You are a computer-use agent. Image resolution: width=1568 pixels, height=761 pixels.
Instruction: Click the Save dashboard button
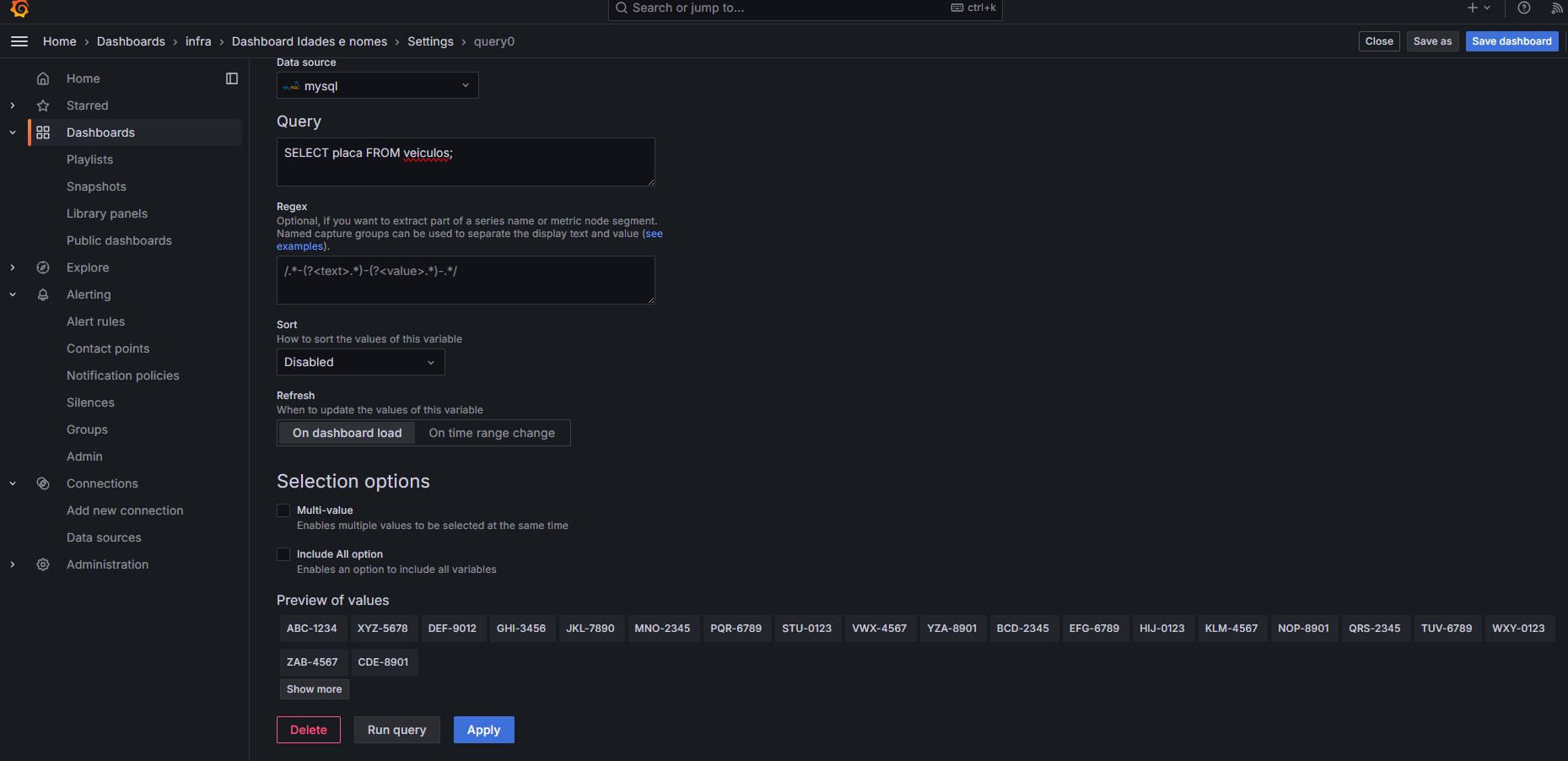[x=1511, y=41]
